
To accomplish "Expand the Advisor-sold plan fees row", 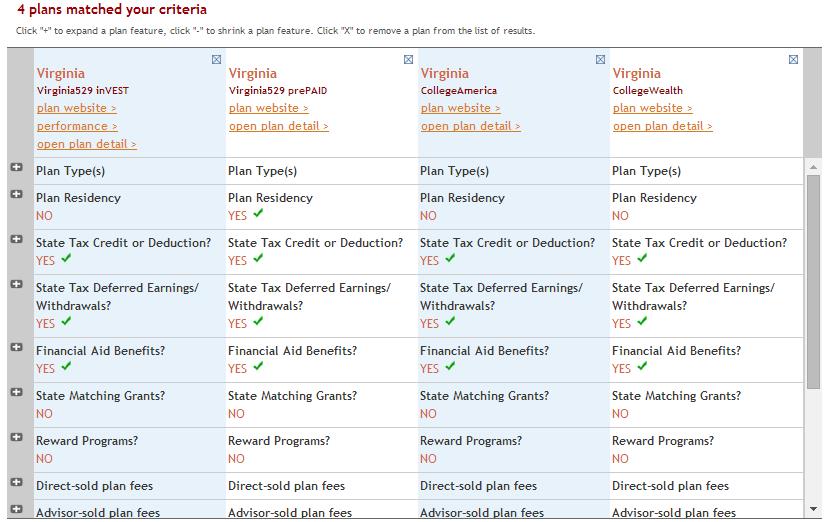I will click(16, 509).
